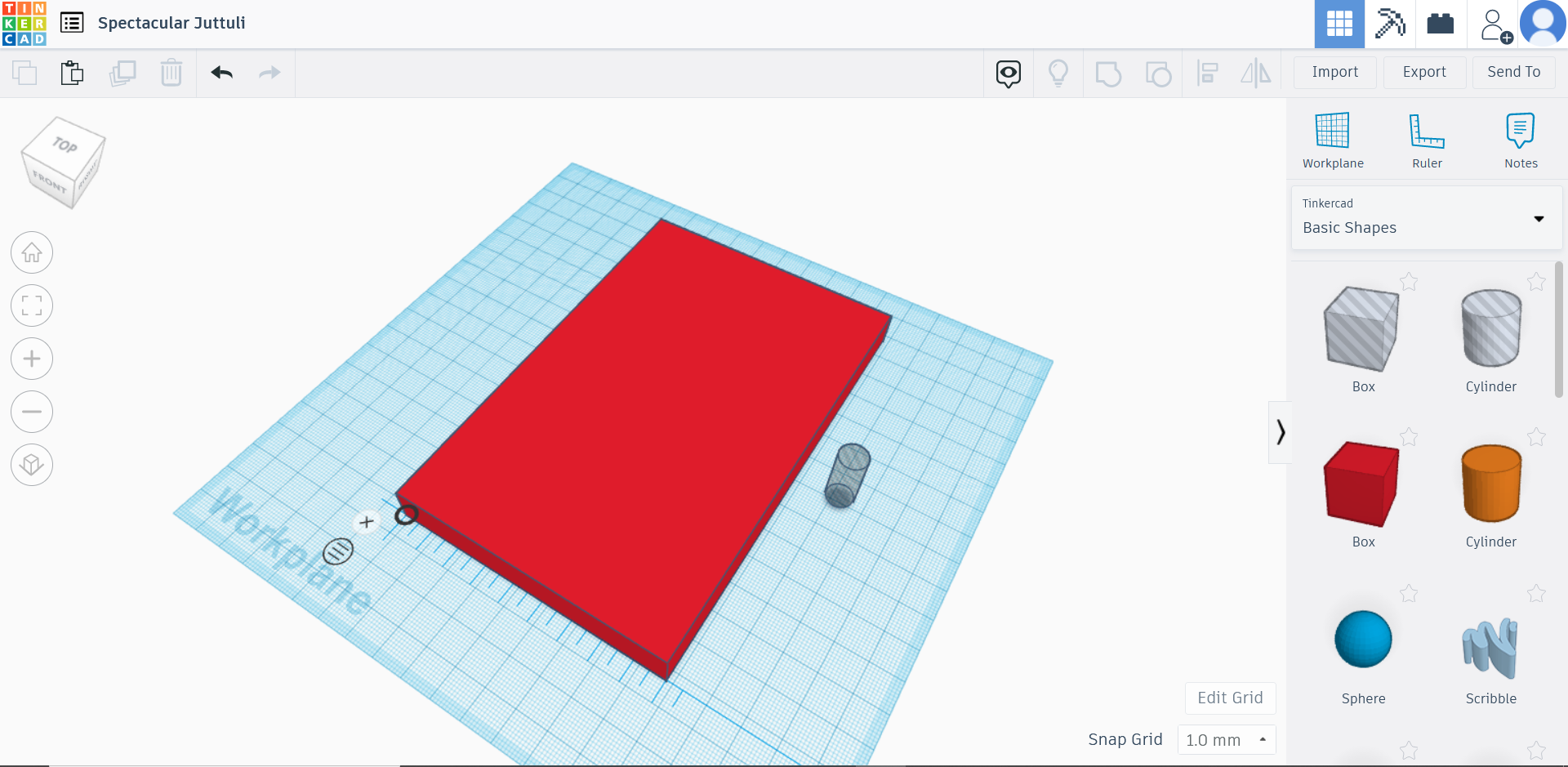
Task: Select the red Box shape
Action: pos(1362,484)
